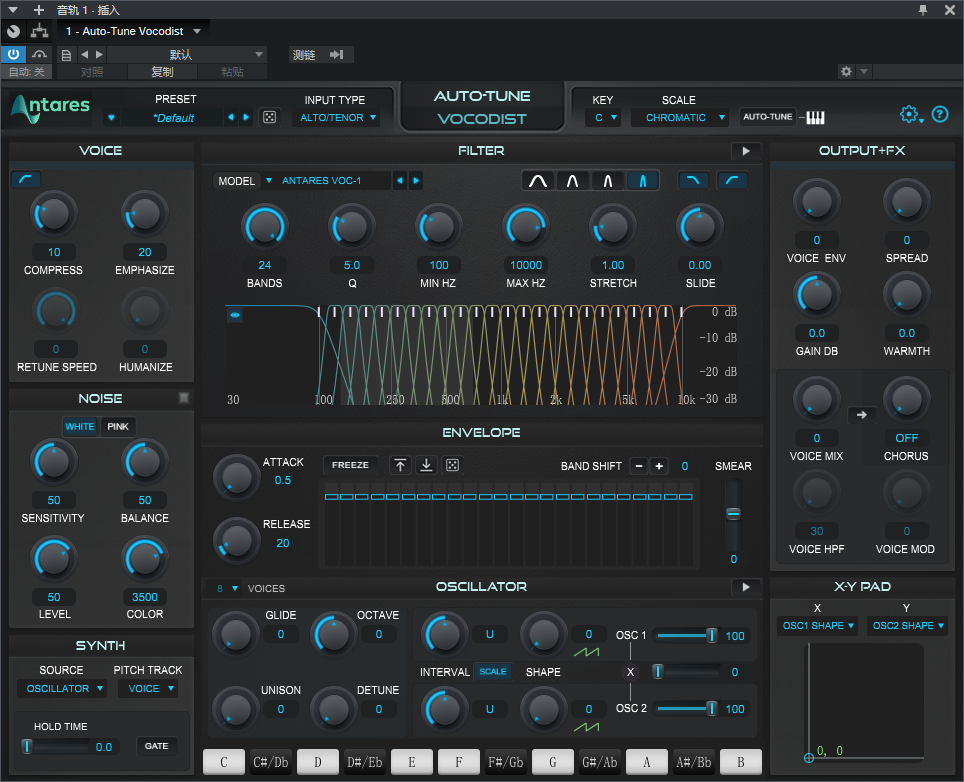Click the envelope set-all-to-maximum arrow icon
The image size is (964, 782).
(x=400, y=465)
